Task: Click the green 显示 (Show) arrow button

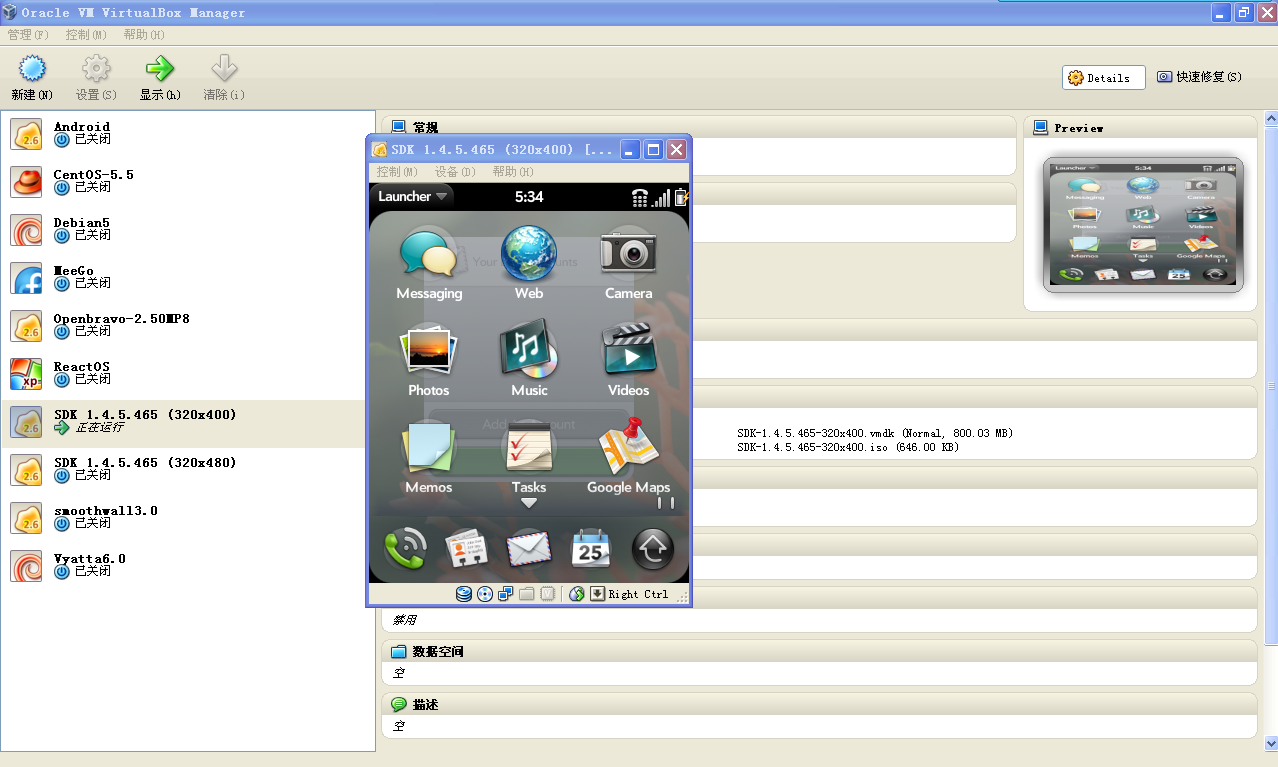Action: (160, 78)
